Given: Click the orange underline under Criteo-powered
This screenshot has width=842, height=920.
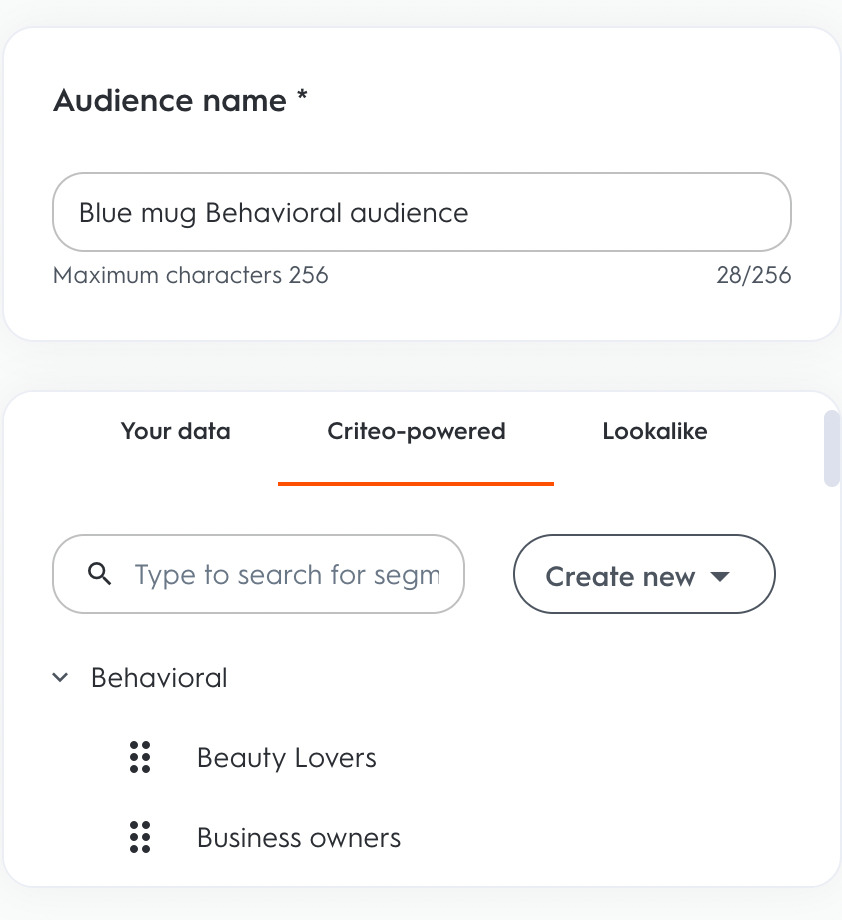Looking at the screenshot, I should [416, 483].
